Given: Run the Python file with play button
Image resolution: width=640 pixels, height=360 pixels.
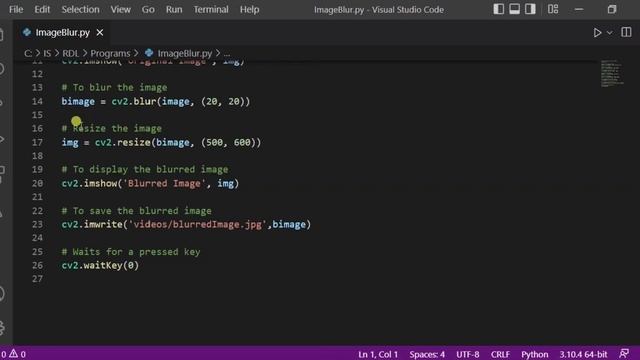Looking at the screenshot, I should (x=597, y=33).
